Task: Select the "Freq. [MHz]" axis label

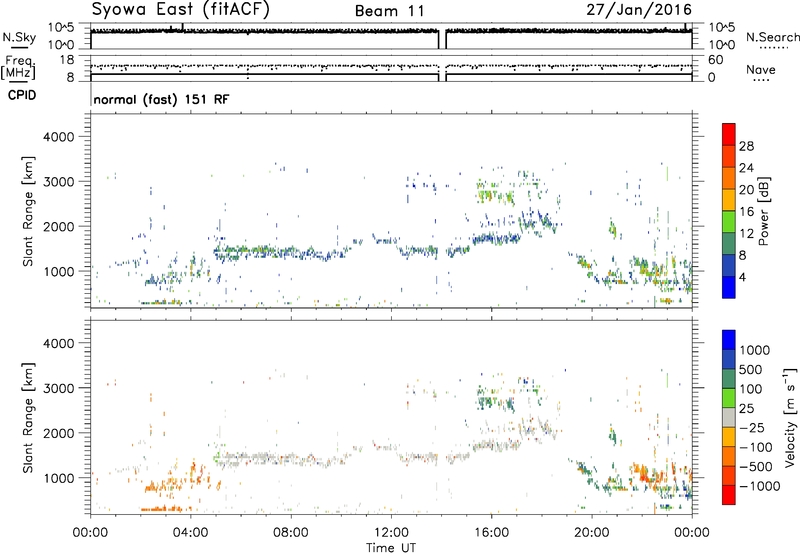Action: click(x=19, y=67)
